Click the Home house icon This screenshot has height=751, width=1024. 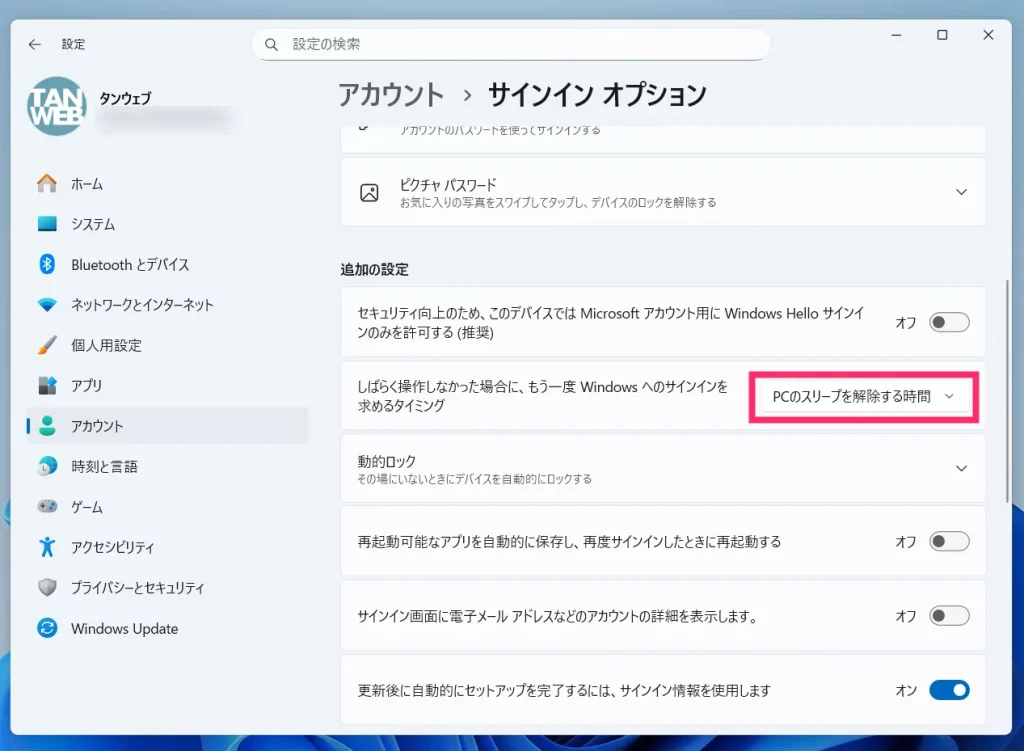pyautogui.click(x=47, y=184)
